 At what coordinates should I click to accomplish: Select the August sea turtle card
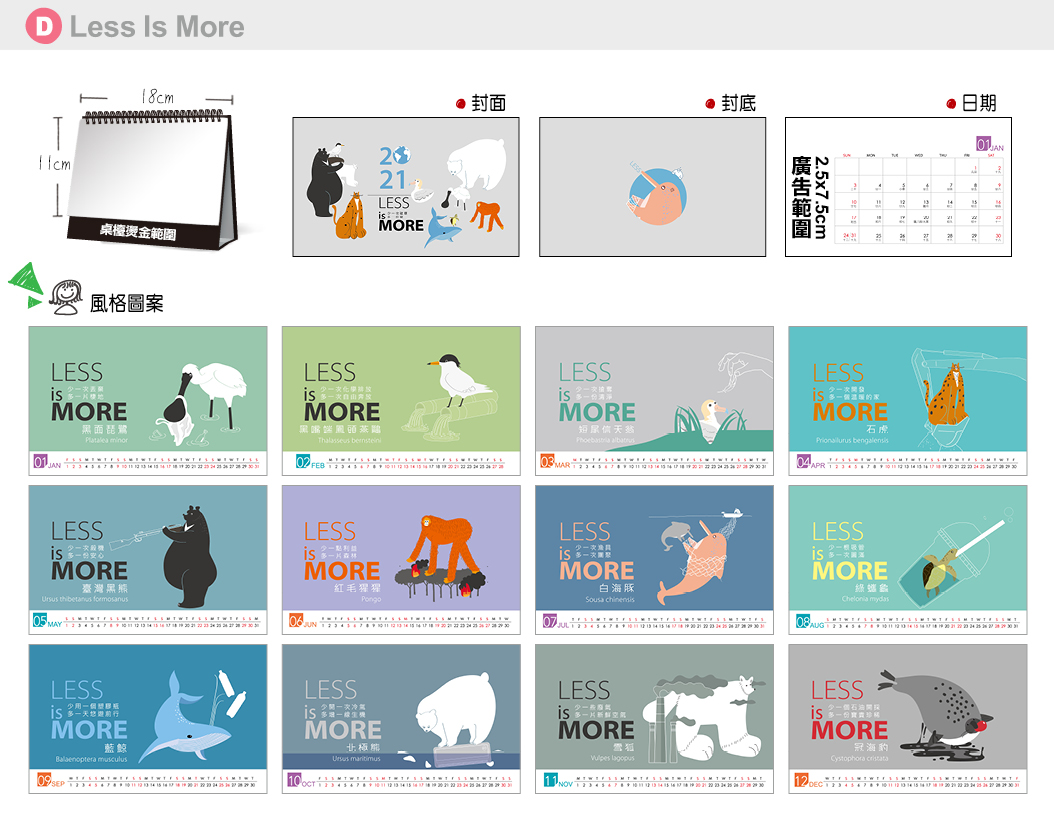click(908, 560)
